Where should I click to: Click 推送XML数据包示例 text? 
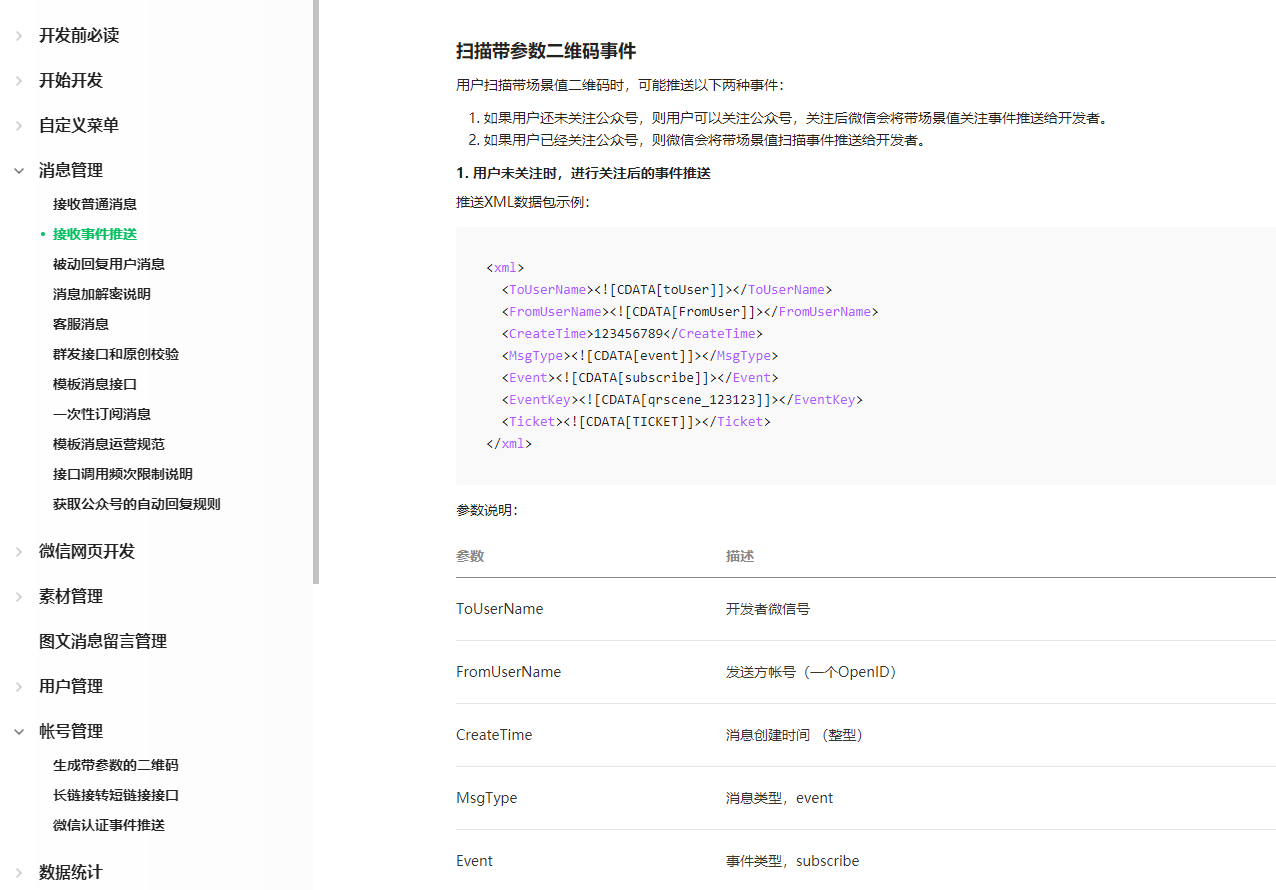(x=523, y=202)
